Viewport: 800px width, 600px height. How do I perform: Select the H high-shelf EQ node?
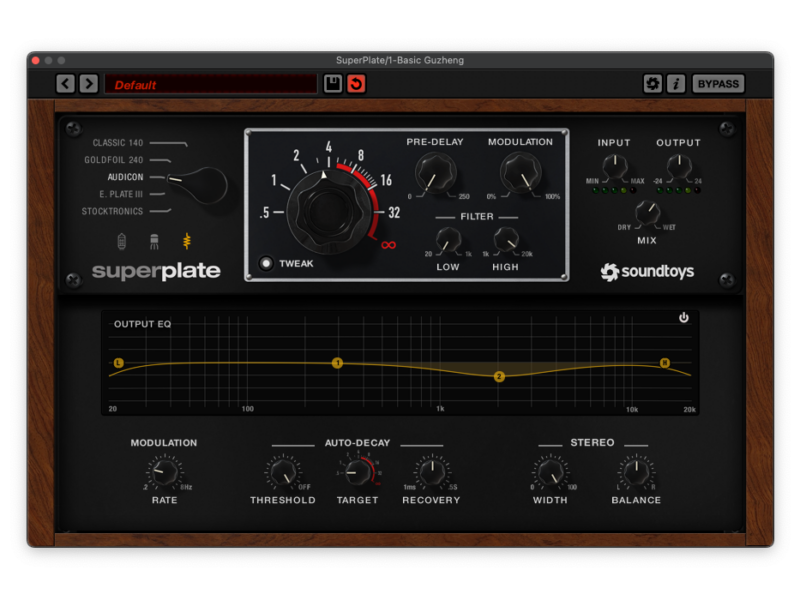tap(664, 363)
